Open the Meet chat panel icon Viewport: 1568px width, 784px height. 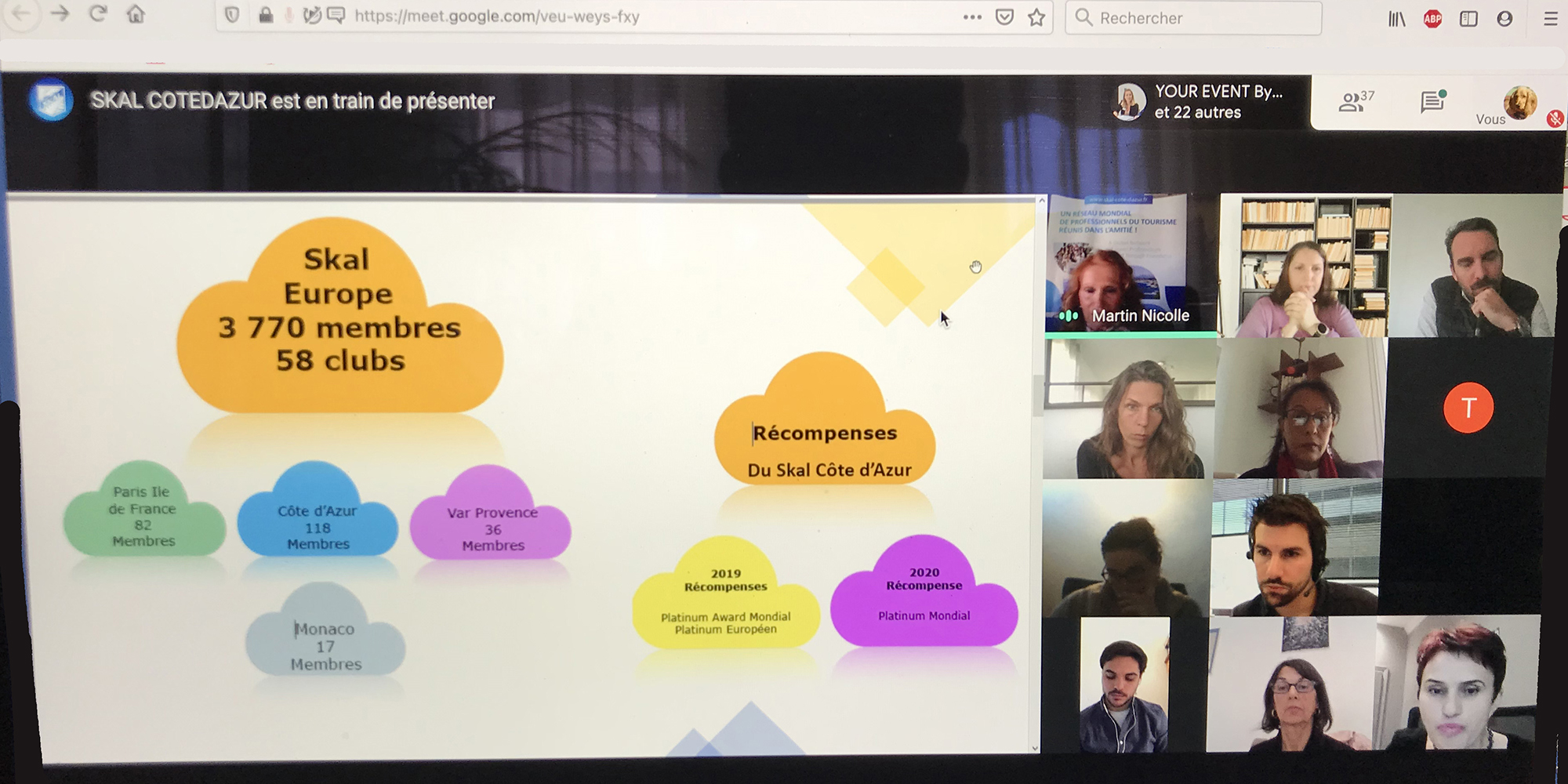pos(1432,101)
